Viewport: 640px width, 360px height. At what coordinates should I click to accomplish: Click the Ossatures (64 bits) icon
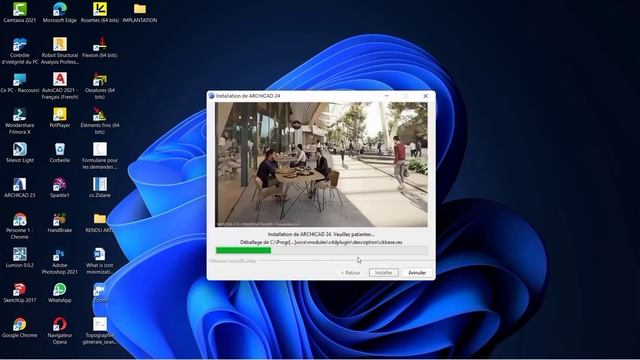click(100, 86)
